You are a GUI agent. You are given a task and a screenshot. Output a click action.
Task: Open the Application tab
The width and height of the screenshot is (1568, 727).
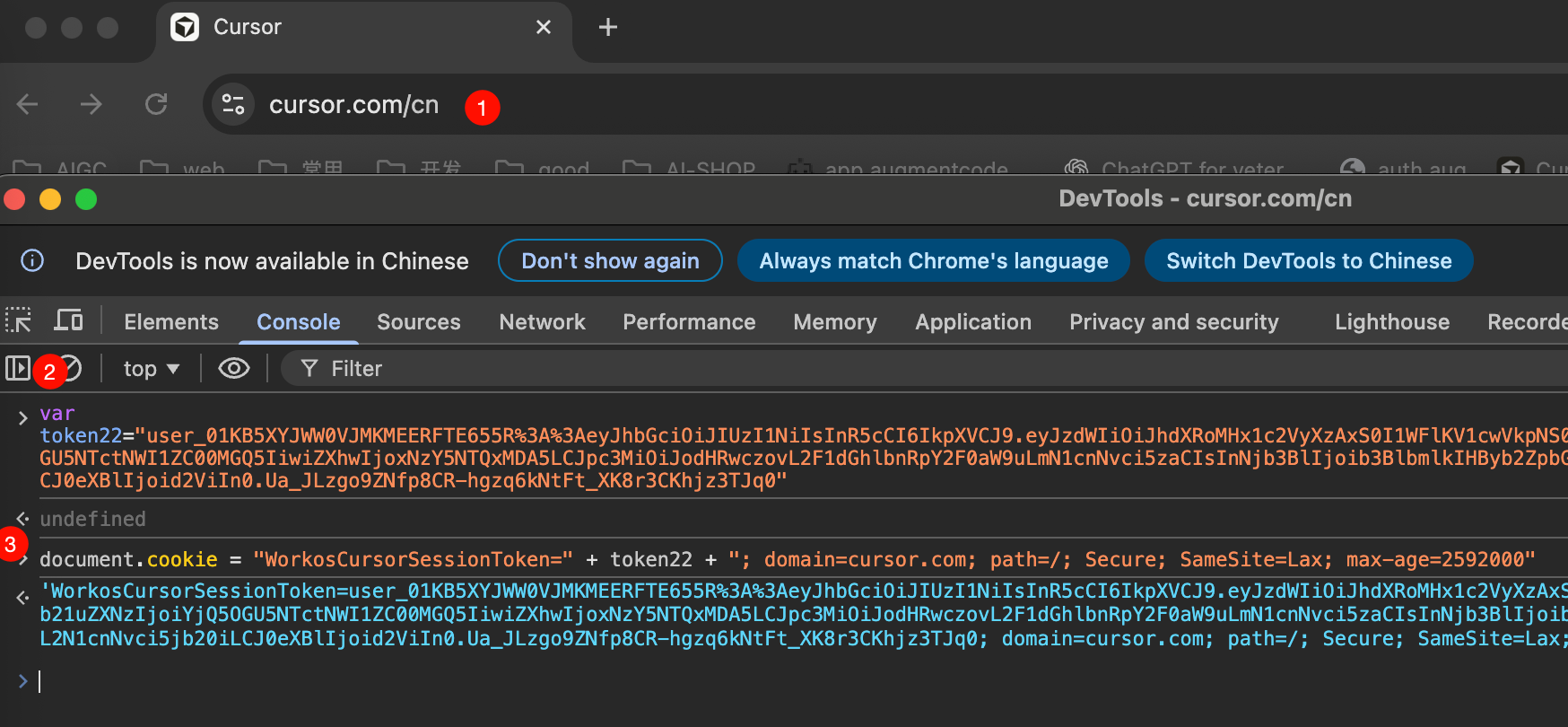[972, 322]
